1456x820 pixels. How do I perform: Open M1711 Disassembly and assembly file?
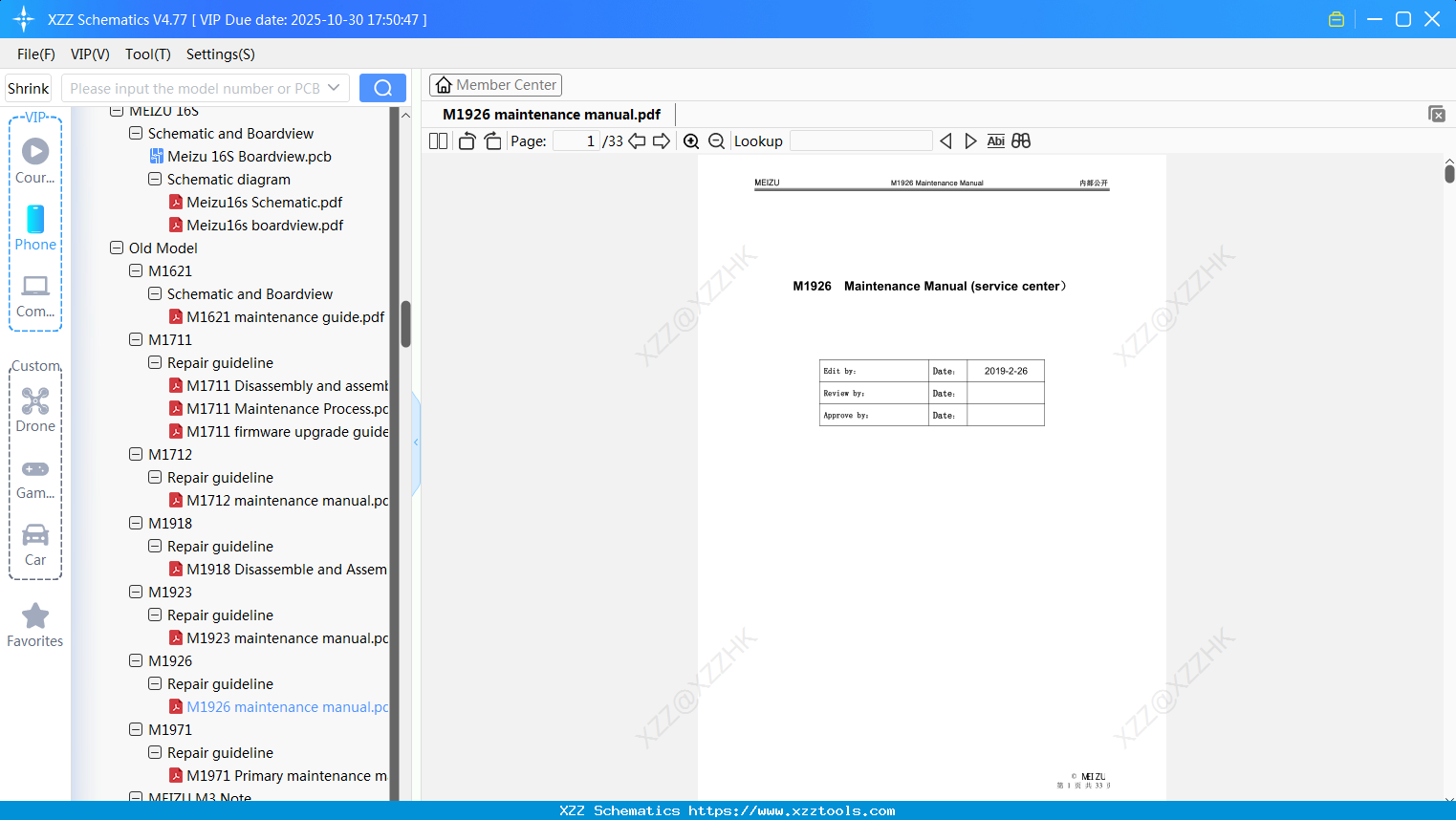coord(278,386)
